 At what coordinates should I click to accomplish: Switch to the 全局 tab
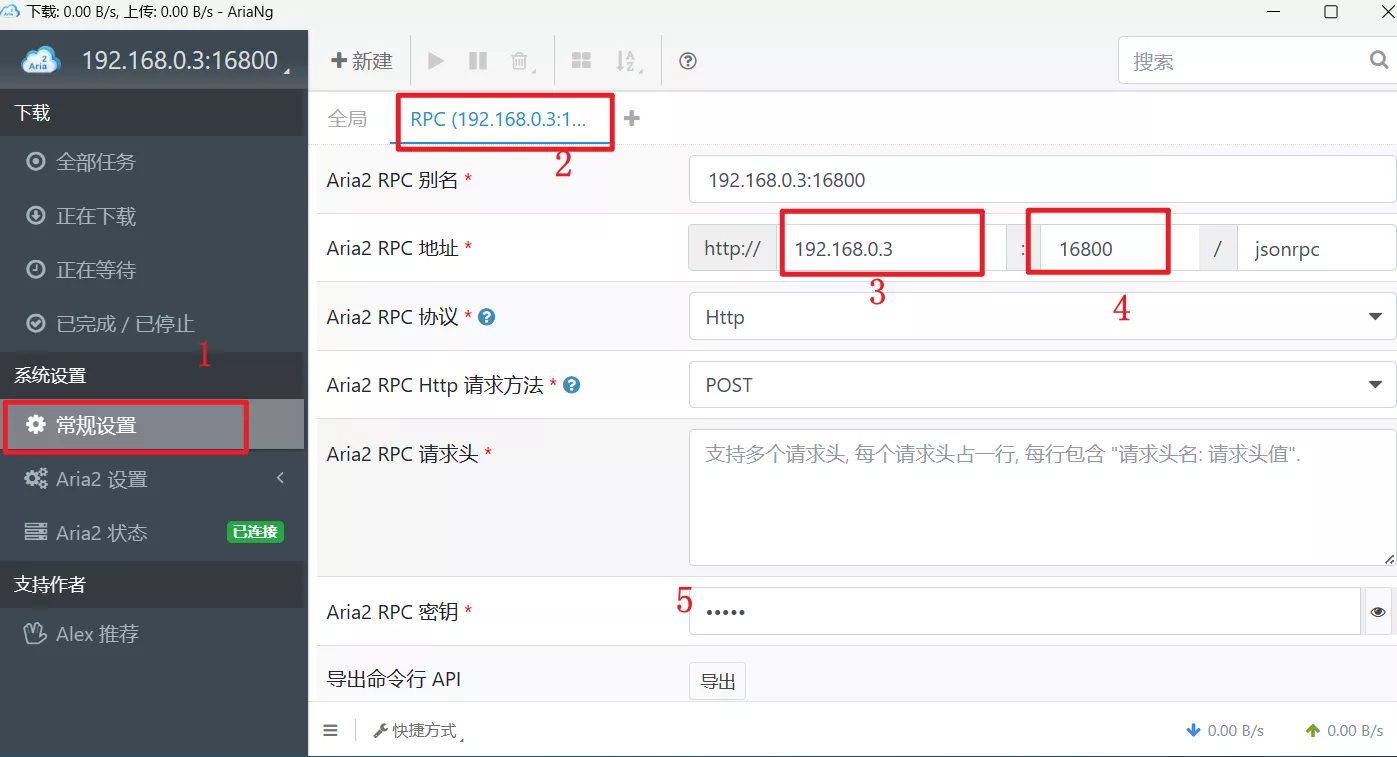(348, 118)
